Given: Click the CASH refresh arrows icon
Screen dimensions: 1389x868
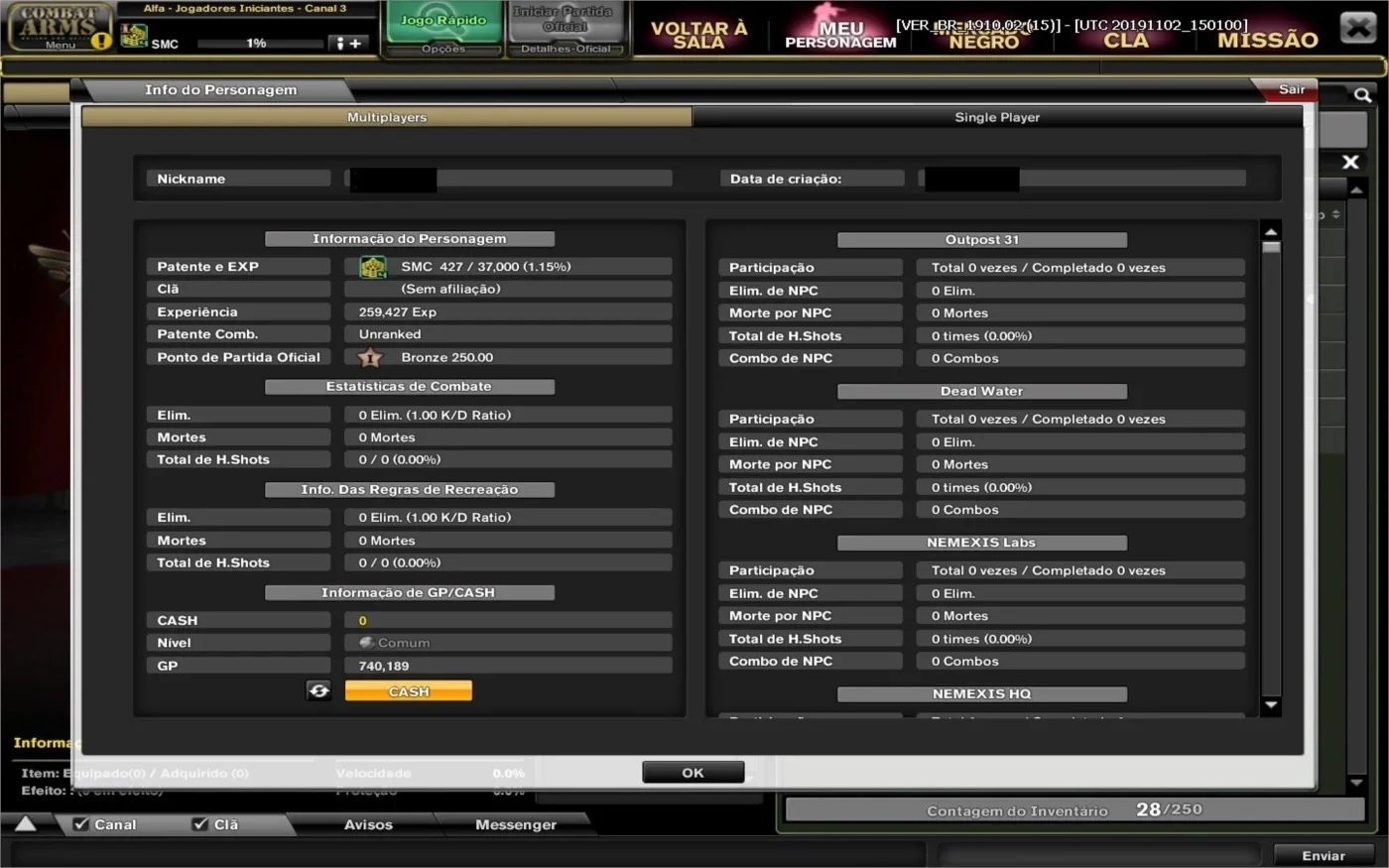Looking at the screenshot, I should click(318, 690).
